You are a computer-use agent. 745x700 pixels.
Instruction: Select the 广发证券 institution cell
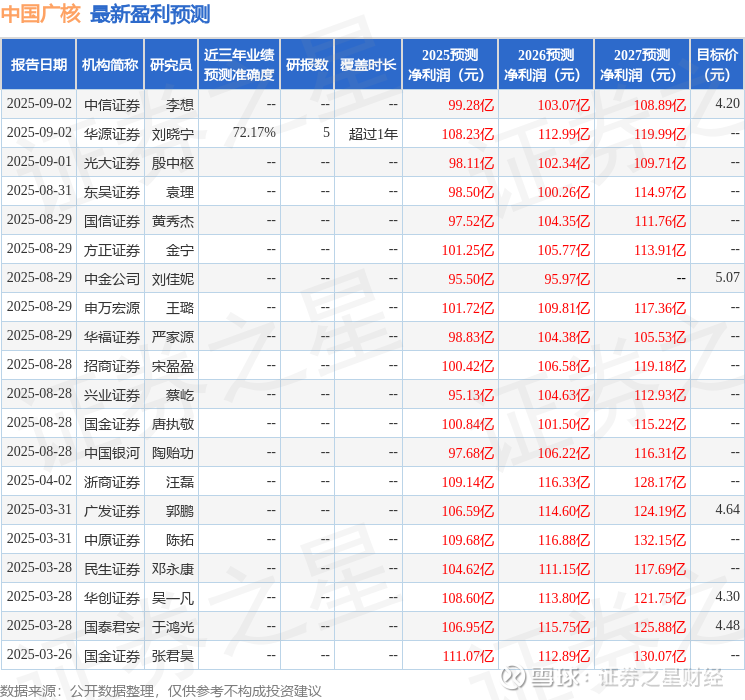[x=112, y=511]
